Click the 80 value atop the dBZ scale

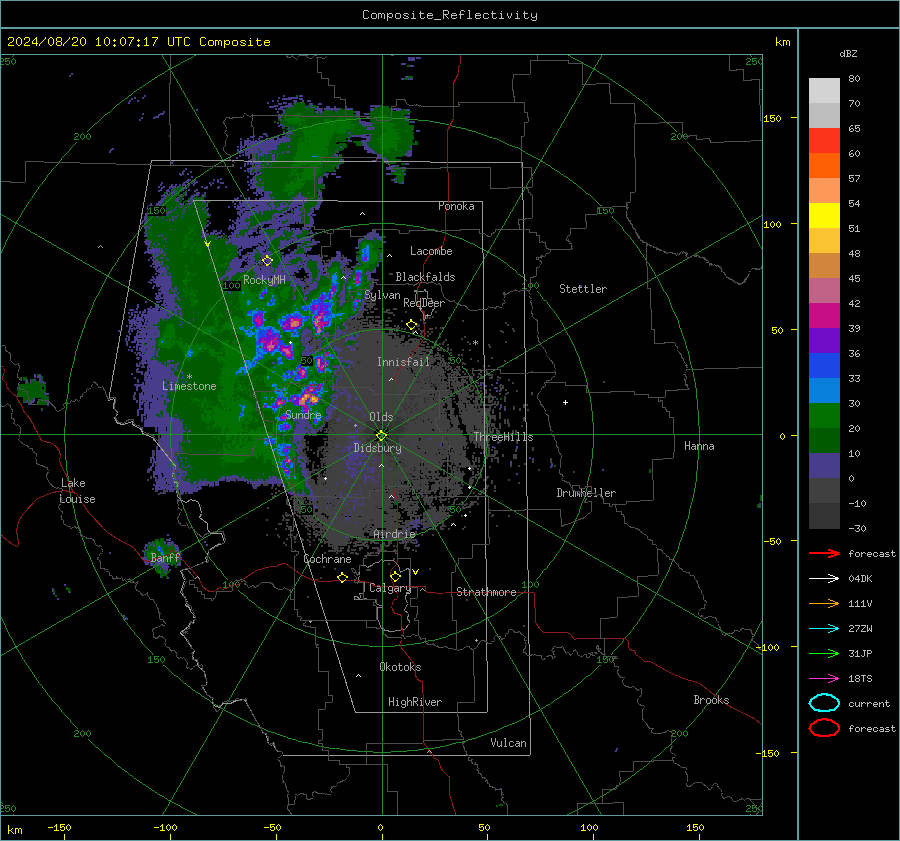(854, 79)
